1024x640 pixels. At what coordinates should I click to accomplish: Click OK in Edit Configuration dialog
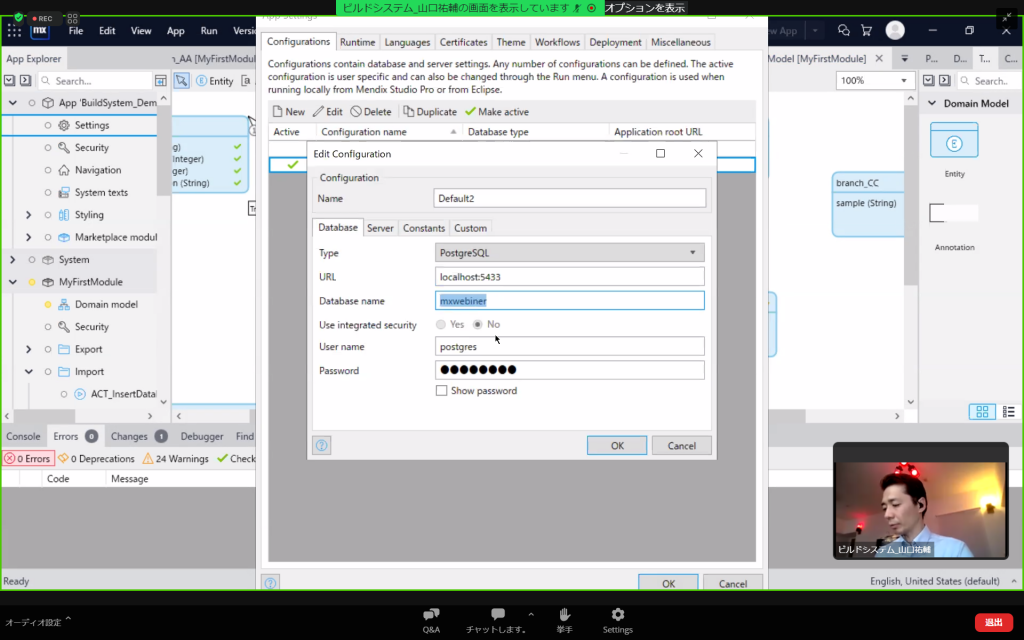click(617, 446)
